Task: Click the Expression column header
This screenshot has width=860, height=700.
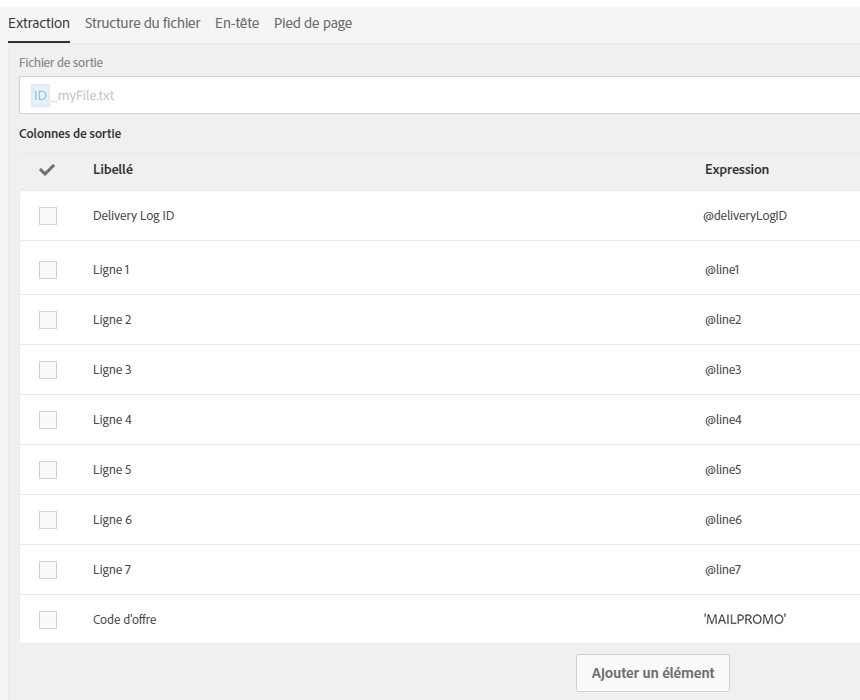Action: click(x=737, y=170)
